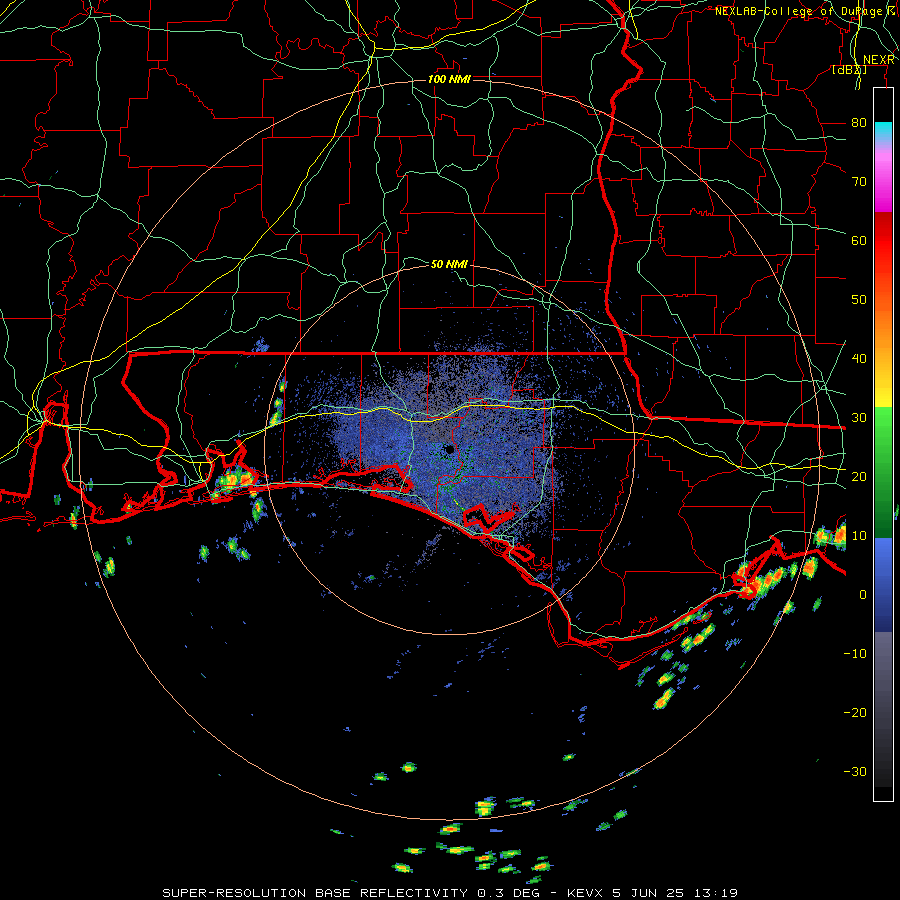The width and height of the screenshot is (900, 900).
Task: Click the positive 20 value on the dBZ scale
Action: pos(859,476)
